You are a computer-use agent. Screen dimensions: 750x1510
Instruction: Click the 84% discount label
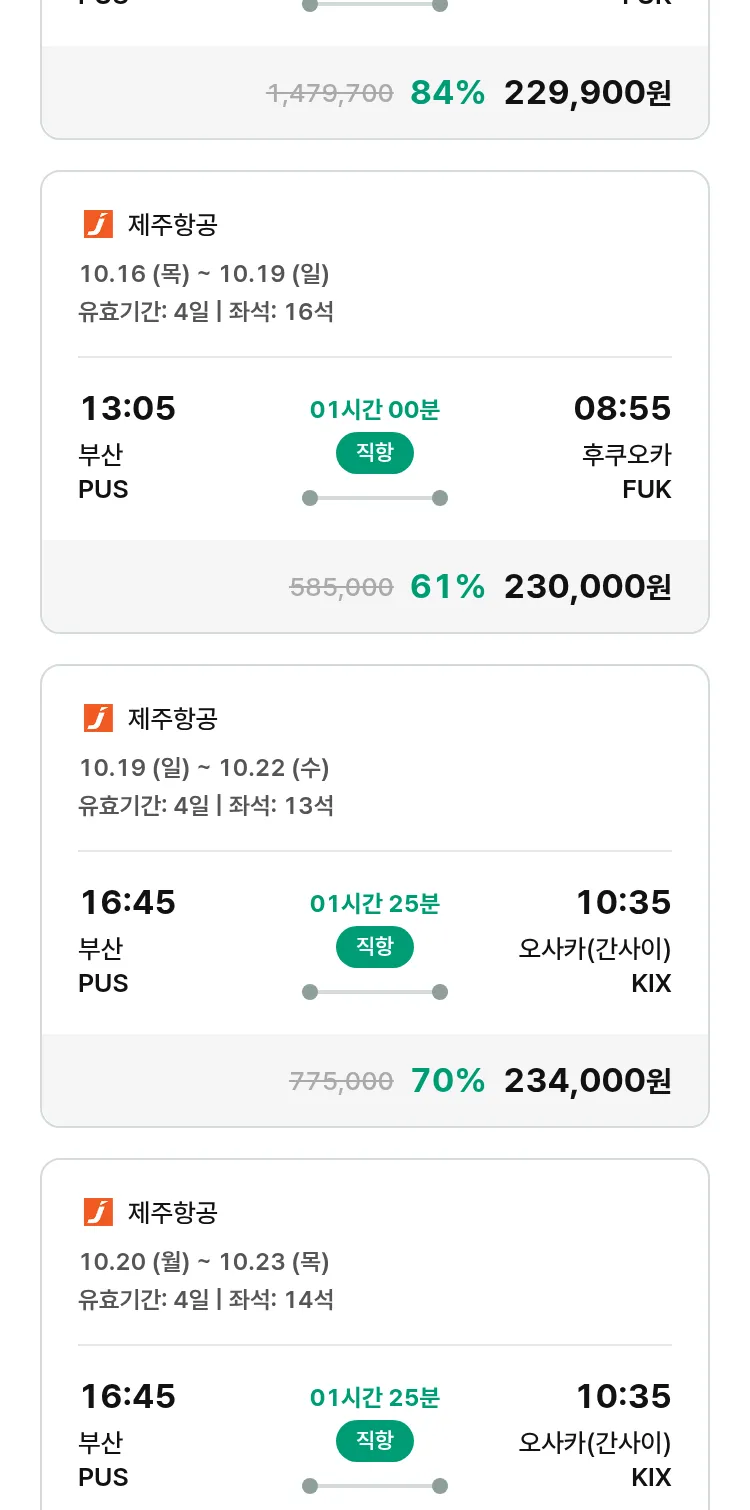447,93
